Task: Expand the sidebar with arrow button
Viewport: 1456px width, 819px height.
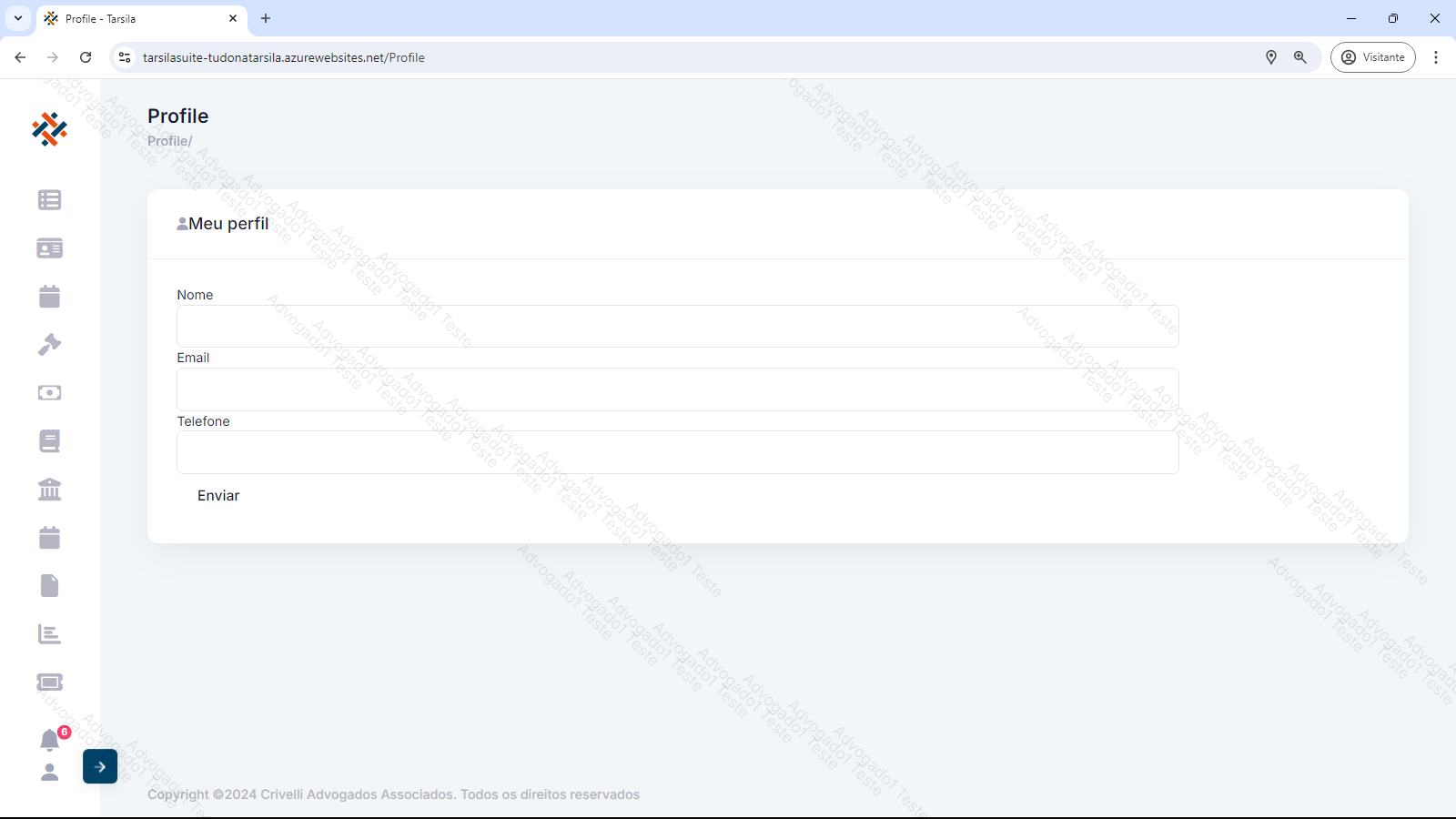Action: pos(100,766)
